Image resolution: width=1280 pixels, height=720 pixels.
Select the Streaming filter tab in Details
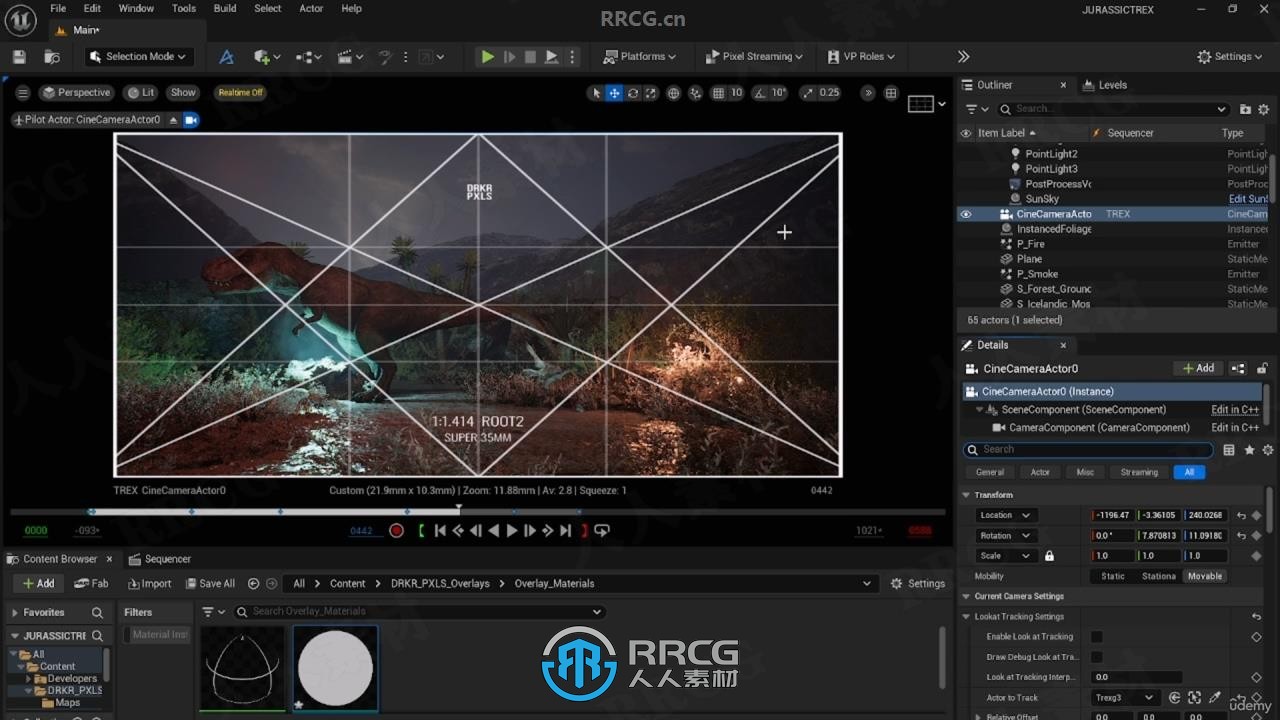click(1139, 472)
